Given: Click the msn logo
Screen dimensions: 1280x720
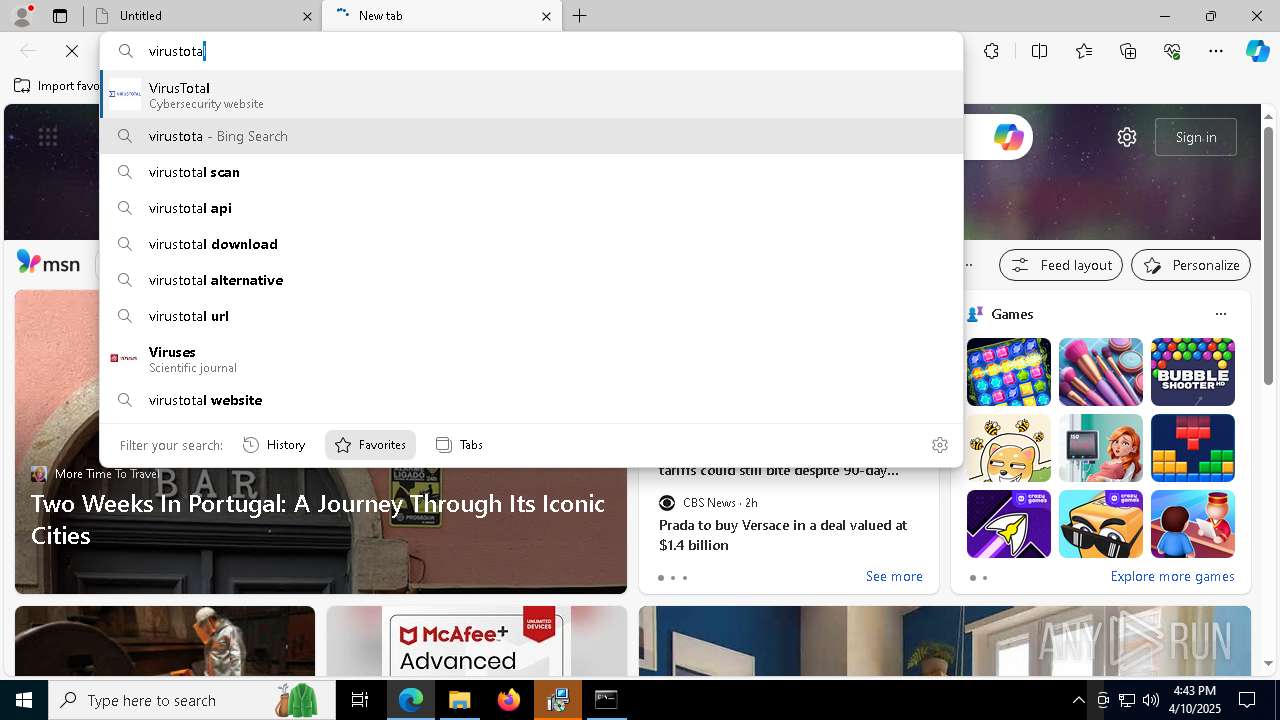Looking at the screenshot, I should click(x=48, y=263).
